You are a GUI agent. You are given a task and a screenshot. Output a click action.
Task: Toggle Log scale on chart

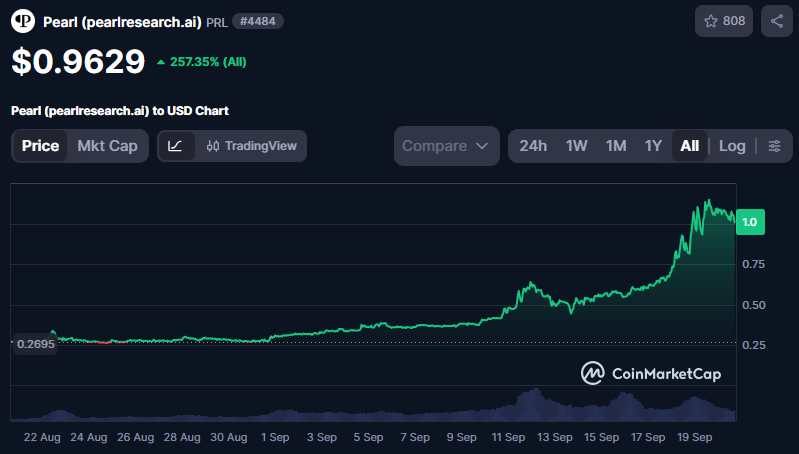coord(732,146)
